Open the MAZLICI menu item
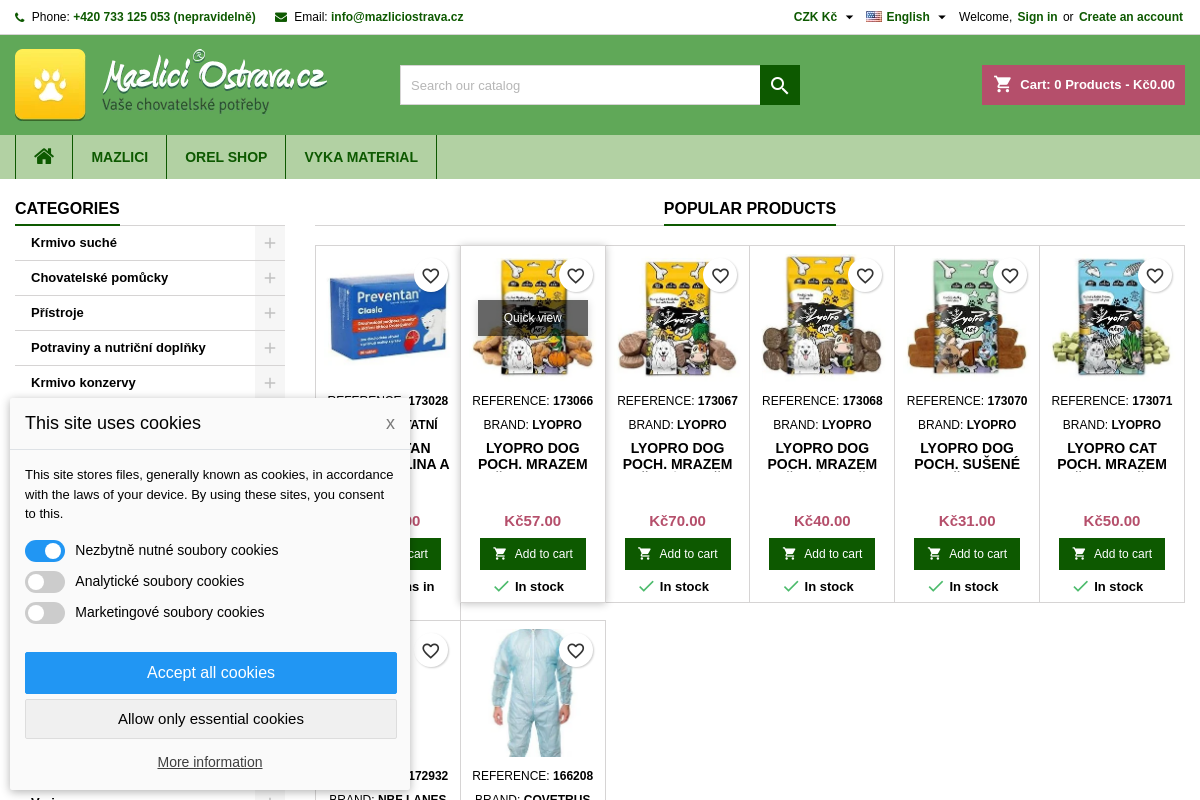Viewport: 1200px width, 800px height. coord(120,157)
